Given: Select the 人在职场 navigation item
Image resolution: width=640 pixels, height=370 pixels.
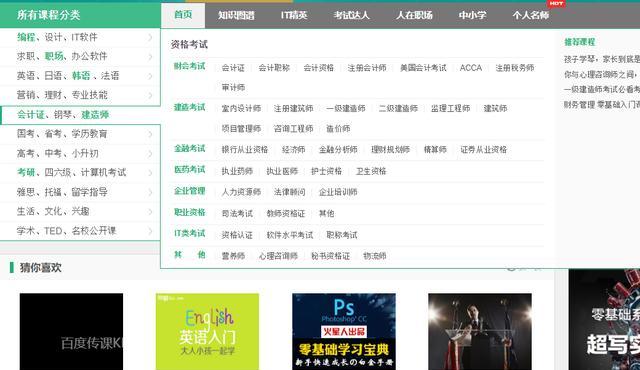Looking at the screenshot, I should pos(414,16).
